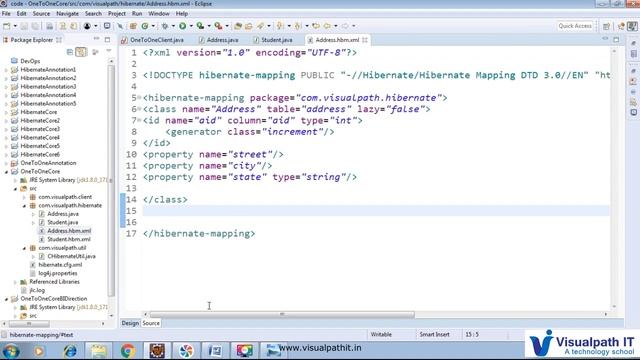Click the Collapse All icon in Package Explorer
The height and width of the screenshot is (360, 640).
tap(70, 52)
